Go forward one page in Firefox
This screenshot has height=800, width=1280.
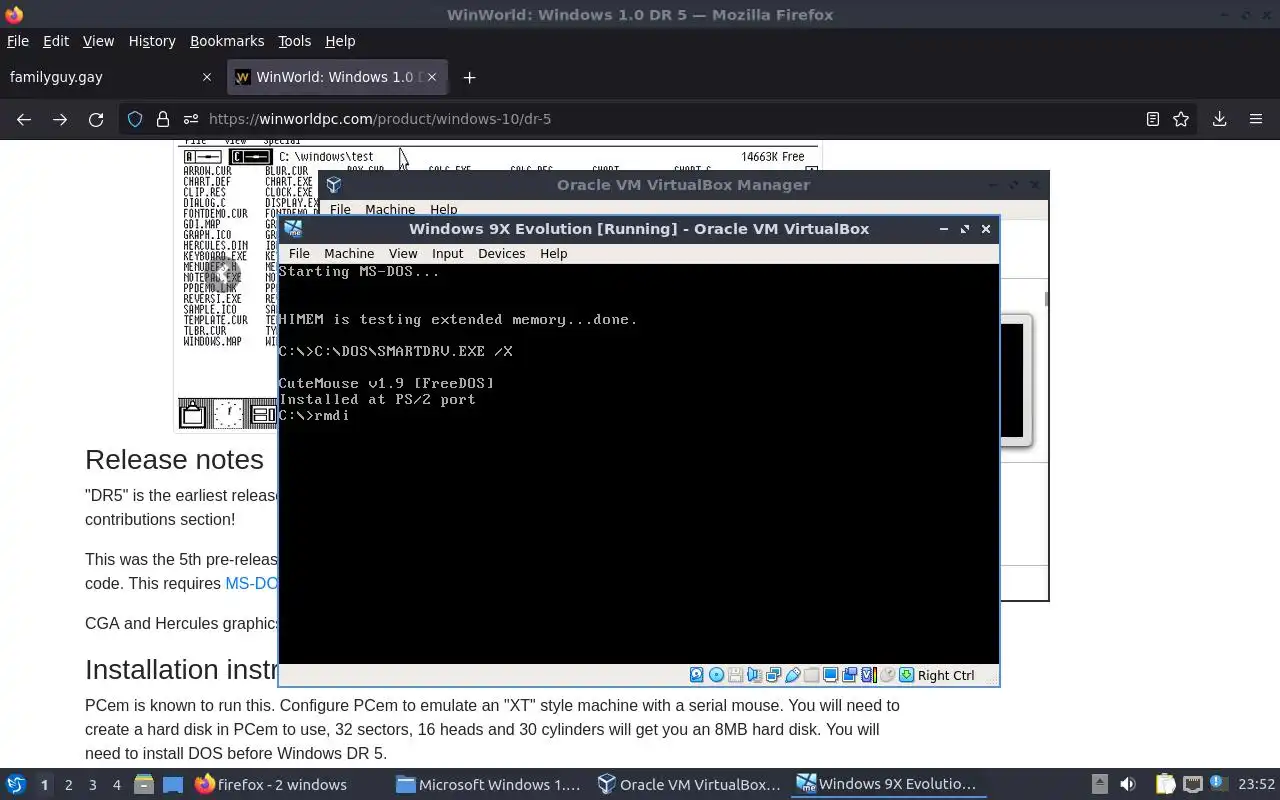pyautogui.click(x=60, y=119)
